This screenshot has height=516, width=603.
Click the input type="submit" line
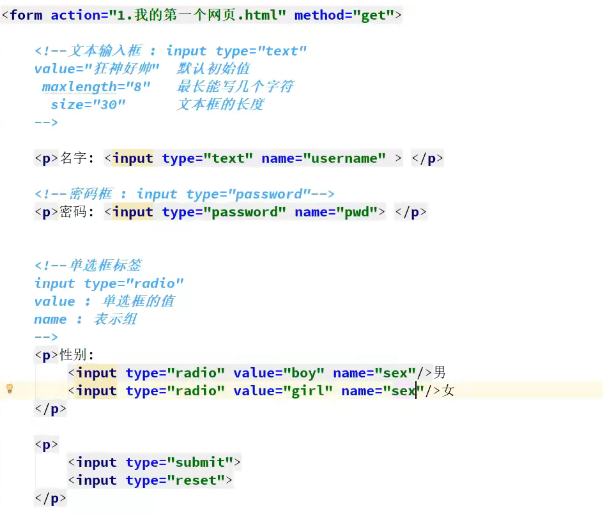coord(155,462)
